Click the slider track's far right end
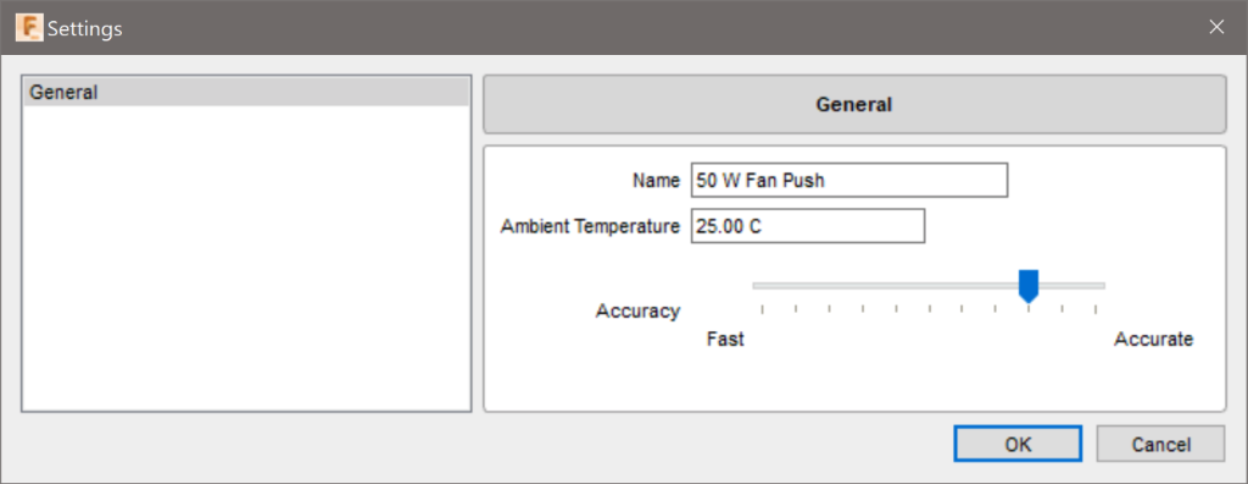 (1101, 285)
